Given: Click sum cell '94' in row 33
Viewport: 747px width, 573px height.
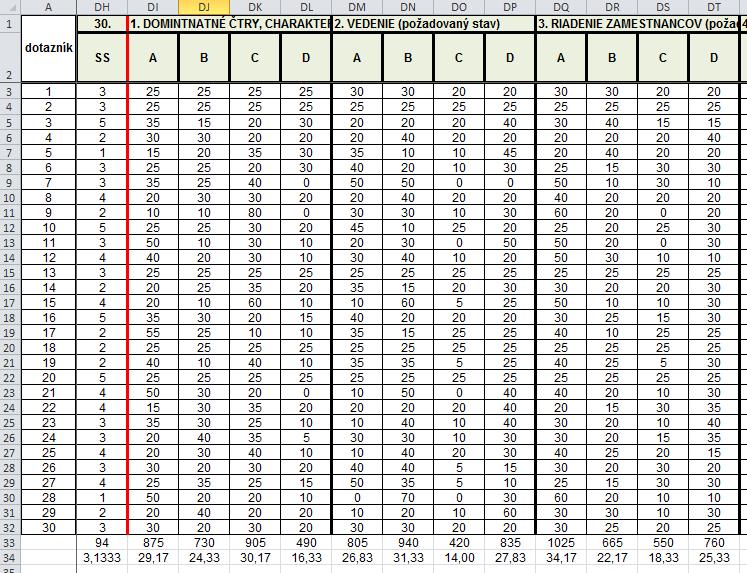Looking at the screenshot, I should click(x=102, y=543).
